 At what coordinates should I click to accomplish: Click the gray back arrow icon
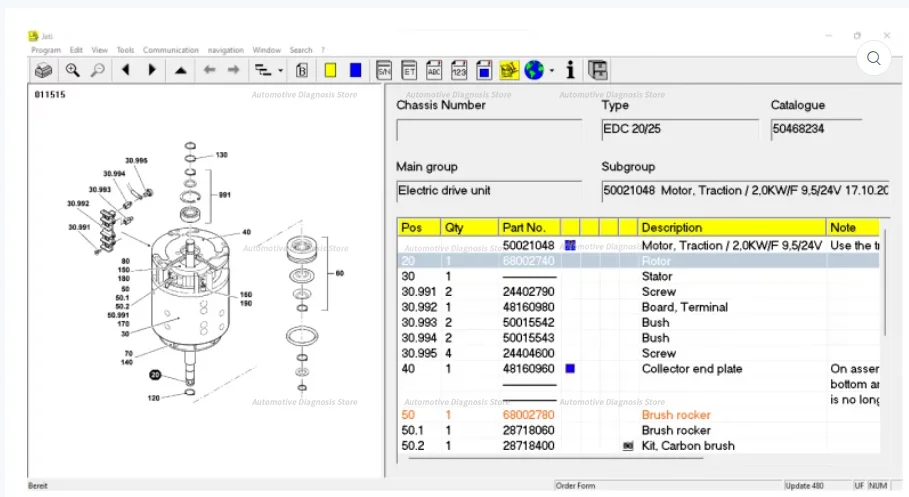tap(209, 70)
